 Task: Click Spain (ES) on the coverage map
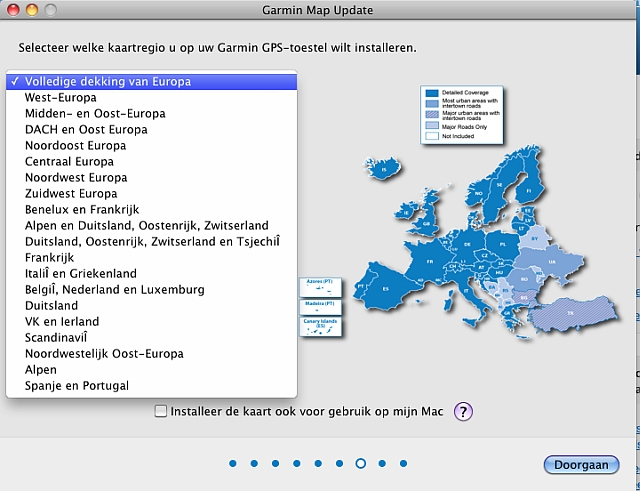coord(385,289)
